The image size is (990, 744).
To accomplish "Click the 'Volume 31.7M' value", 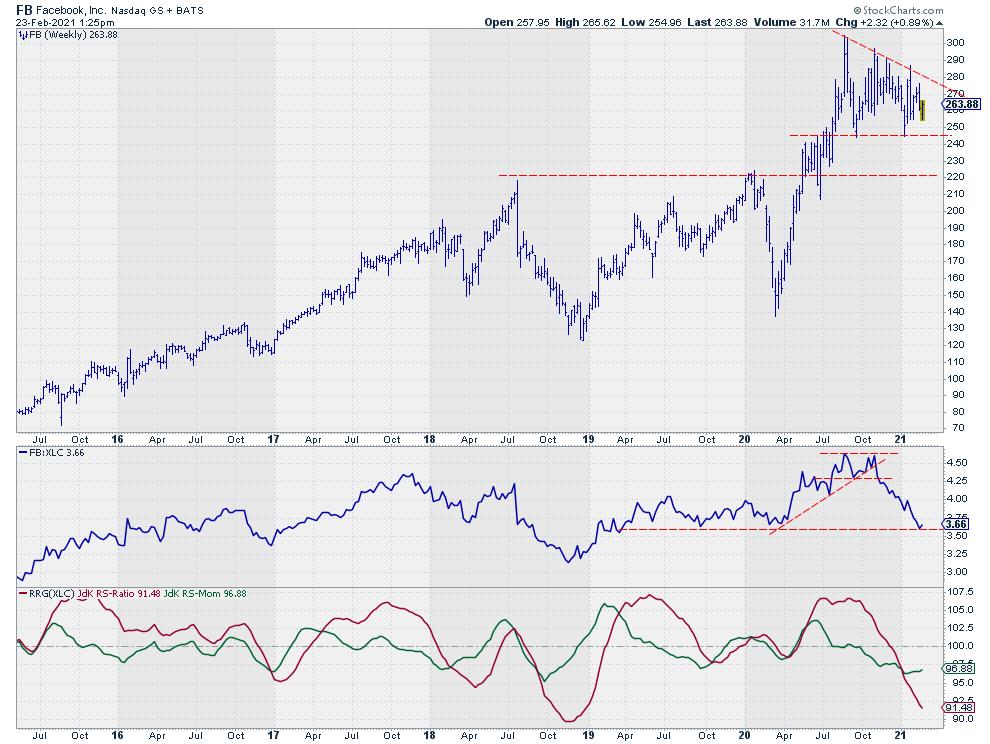I will tap(792, 22).
